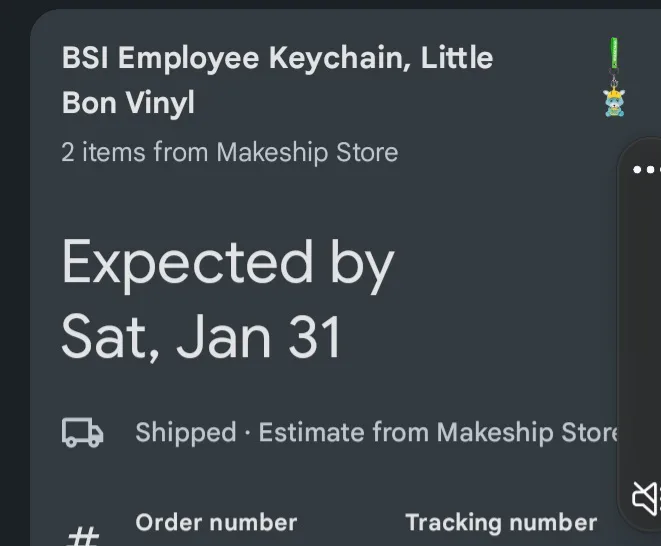Screen dimensions: 661x546
Task: Open the BSI Employee Keychain order title
Action: click(x=277, y=58)
